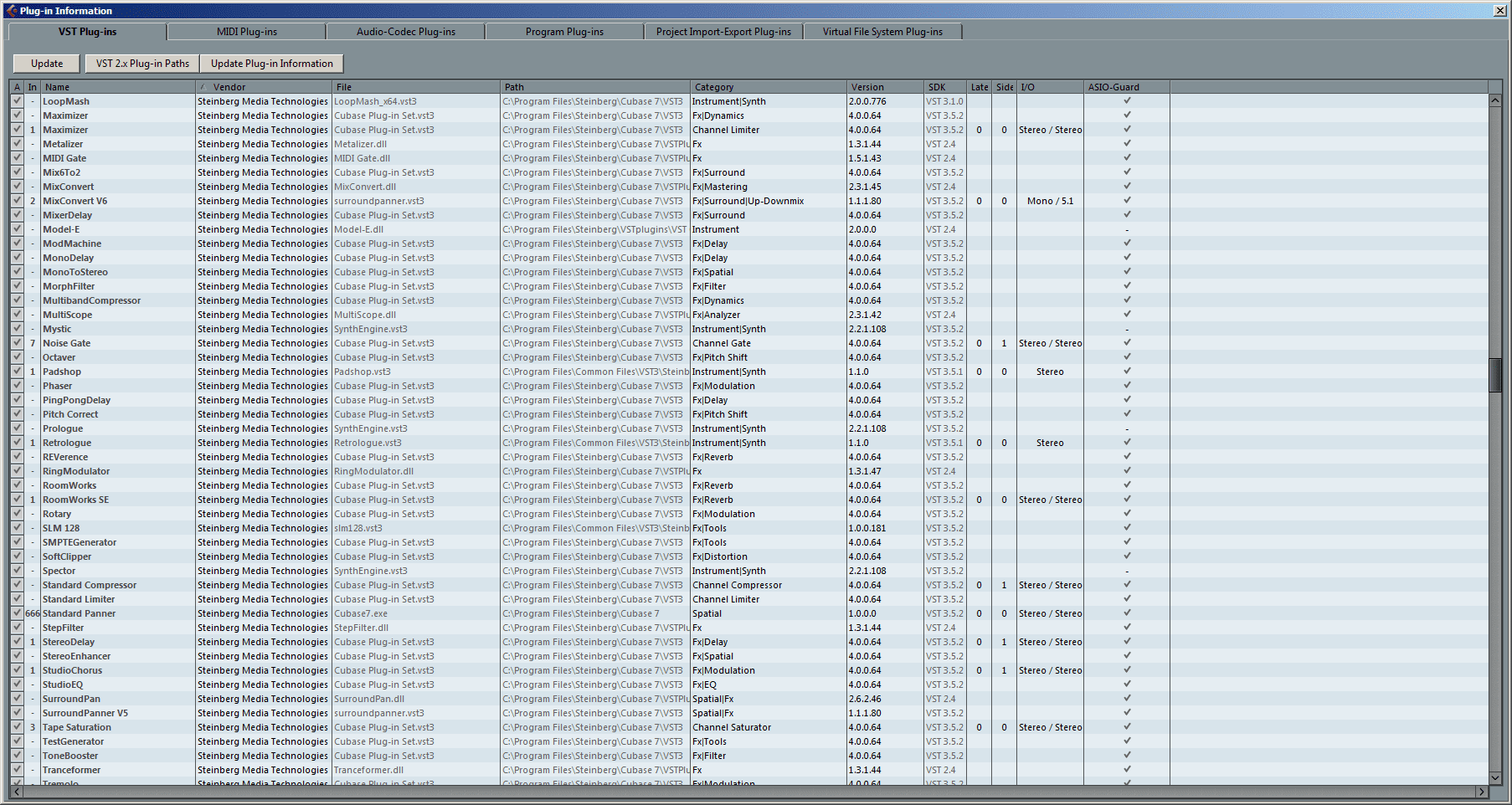Image resolution: width=1512 pixels, height=805 pixels.
Task: Uncheck the Model-E plug-in checkbox
Action: [17, 229]
